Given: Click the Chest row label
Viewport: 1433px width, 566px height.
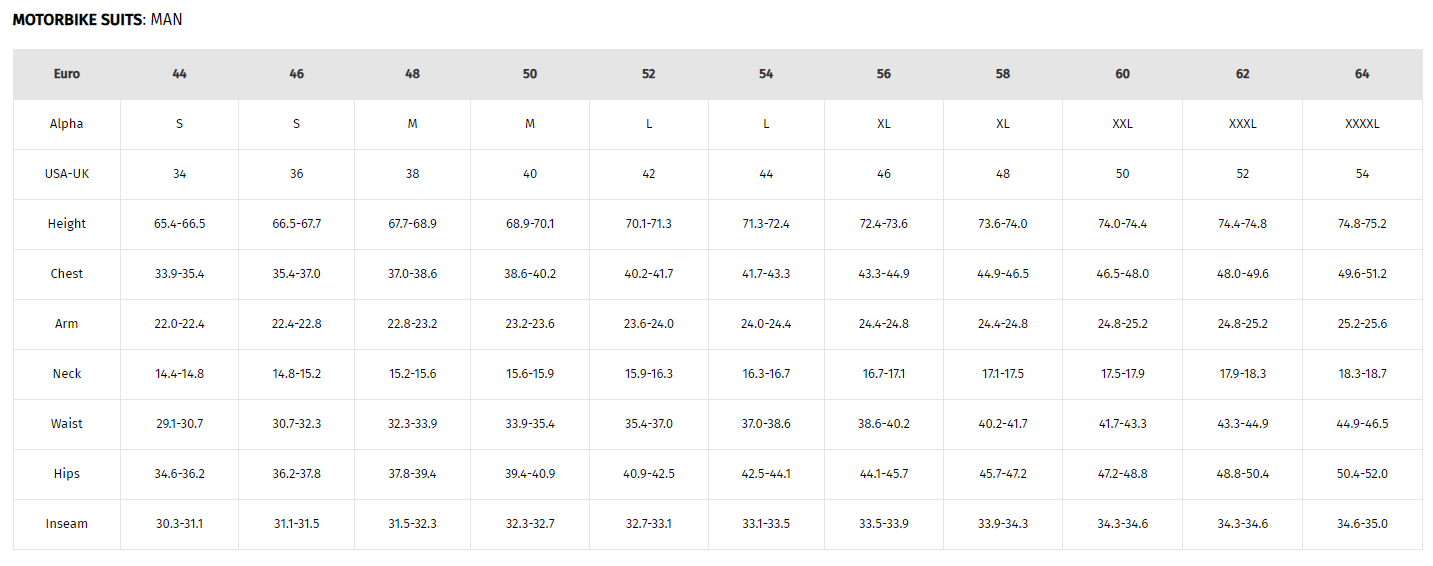Looking at the screenshot, I should pyautogui.click(x=67, y=274).
